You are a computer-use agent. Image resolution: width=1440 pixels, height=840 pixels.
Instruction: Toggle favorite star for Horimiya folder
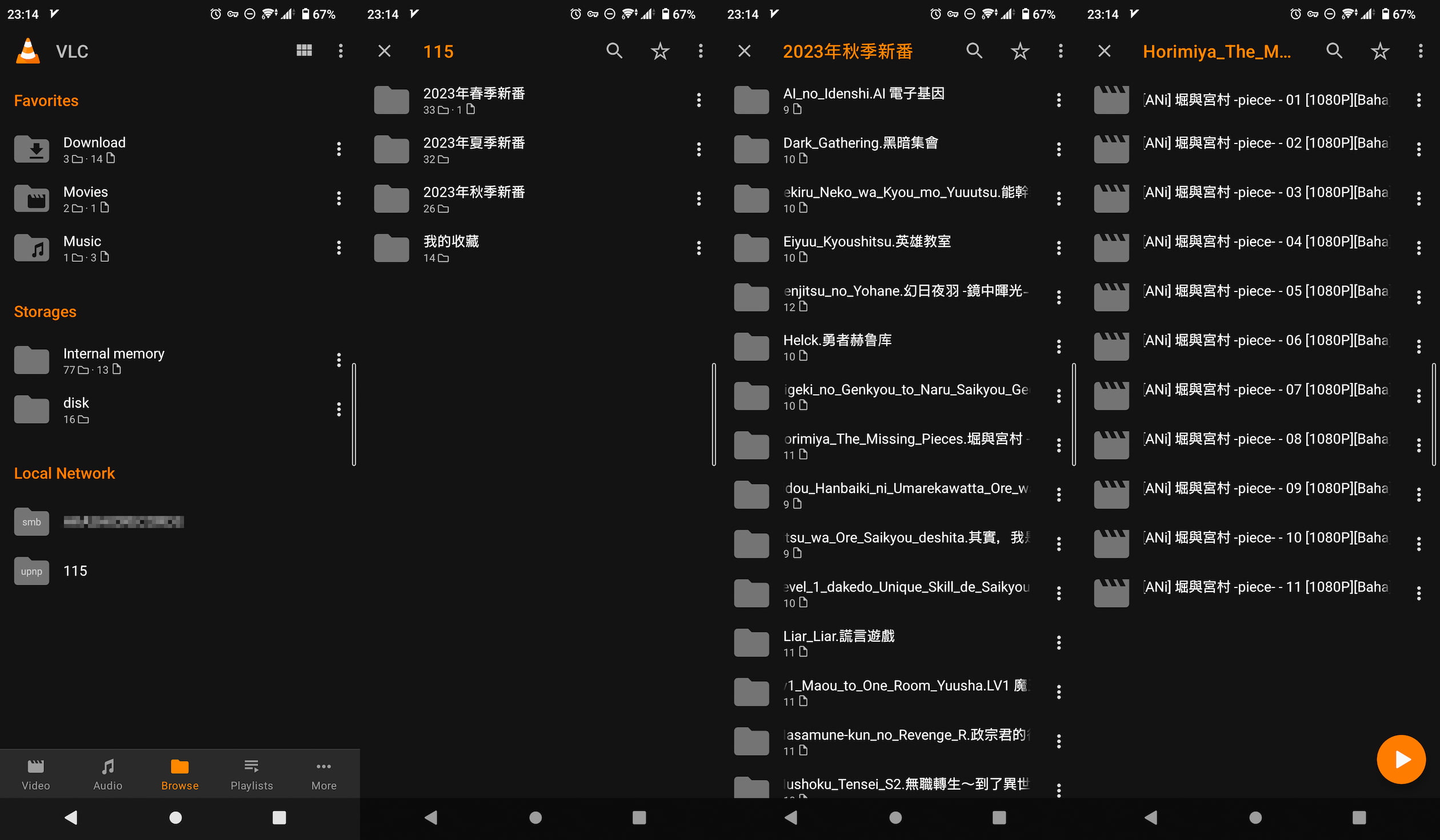pyautogui.click(x=1379, y=51)
